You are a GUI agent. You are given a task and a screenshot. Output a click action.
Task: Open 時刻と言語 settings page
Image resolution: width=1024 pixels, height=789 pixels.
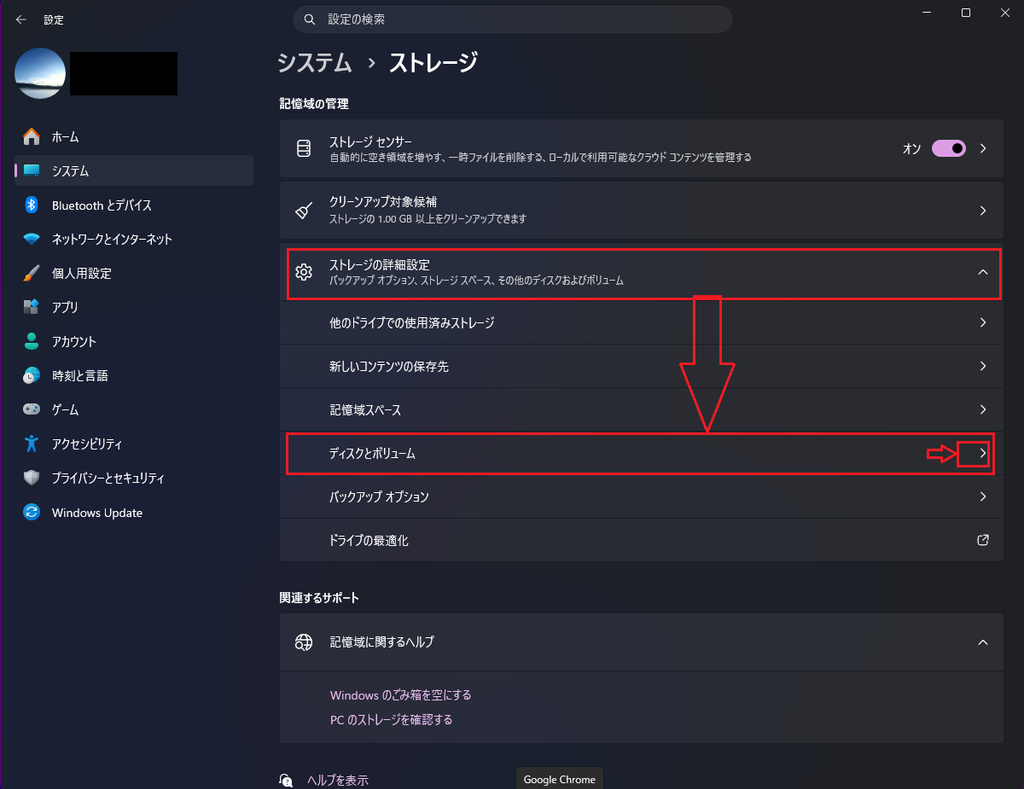click(134, 376)
